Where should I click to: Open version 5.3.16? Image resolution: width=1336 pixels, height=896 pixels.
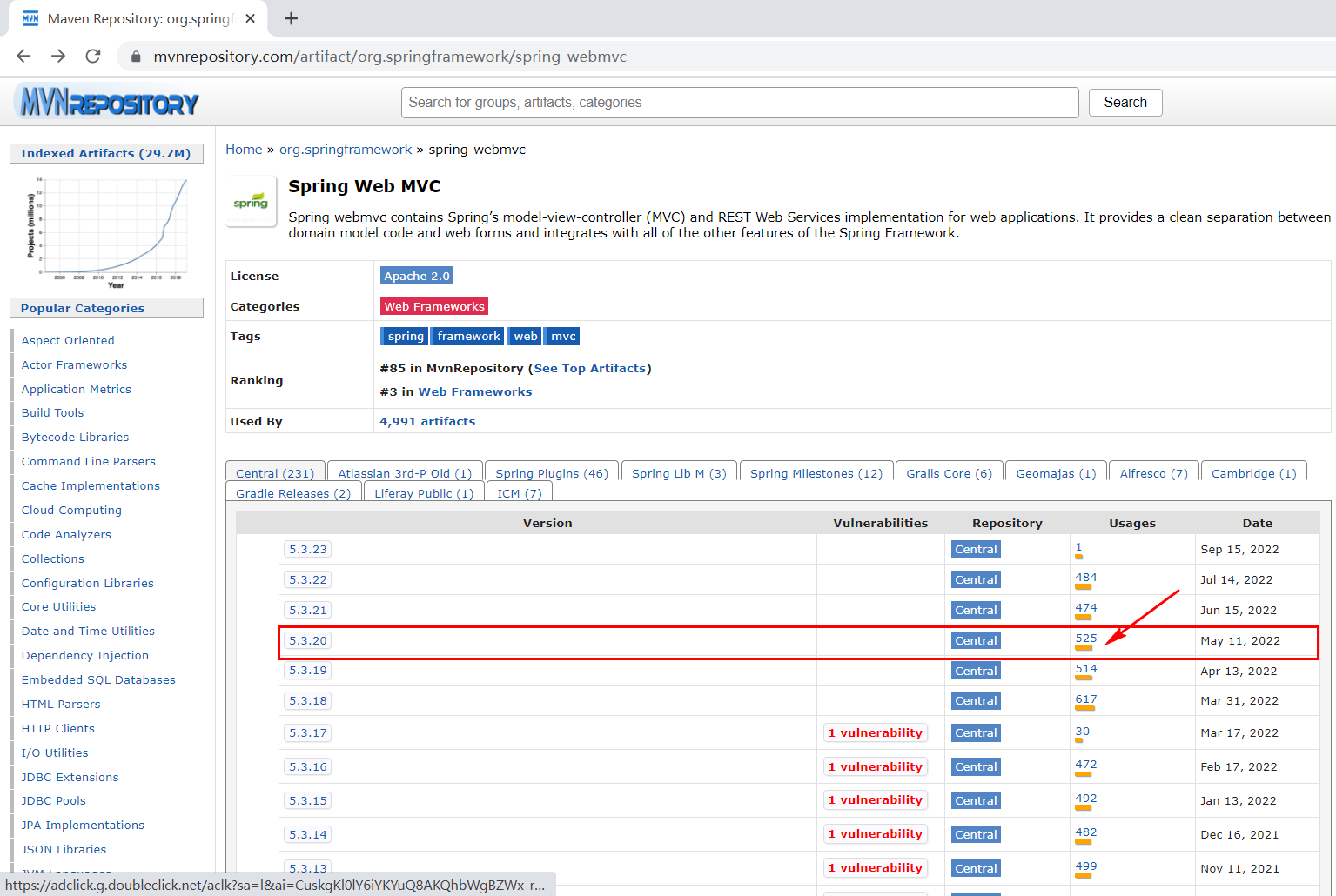coord(308,767)
